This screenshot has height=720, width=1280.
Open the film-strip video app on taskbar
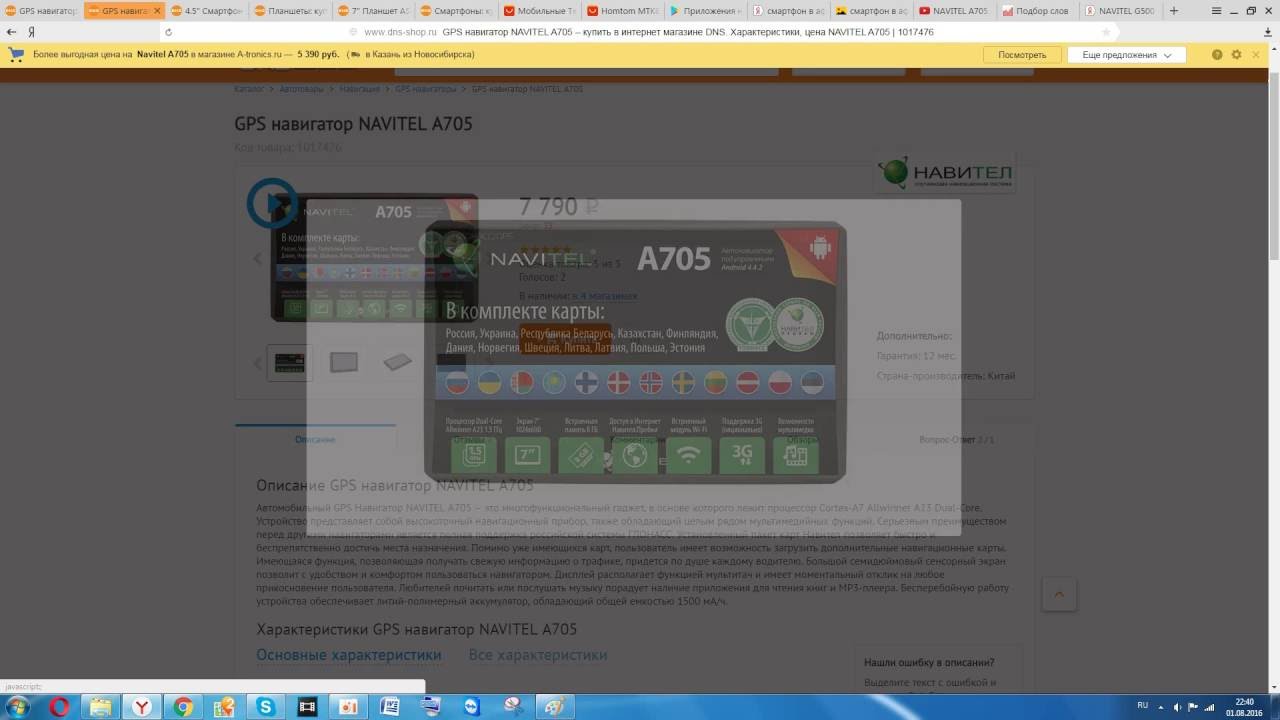click(307, 707)
